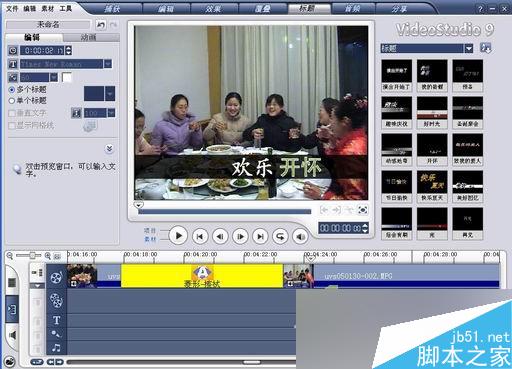Viewport: 512px width, 369px height.
Task: Click load title into library icon
Action: coord(485,48)
